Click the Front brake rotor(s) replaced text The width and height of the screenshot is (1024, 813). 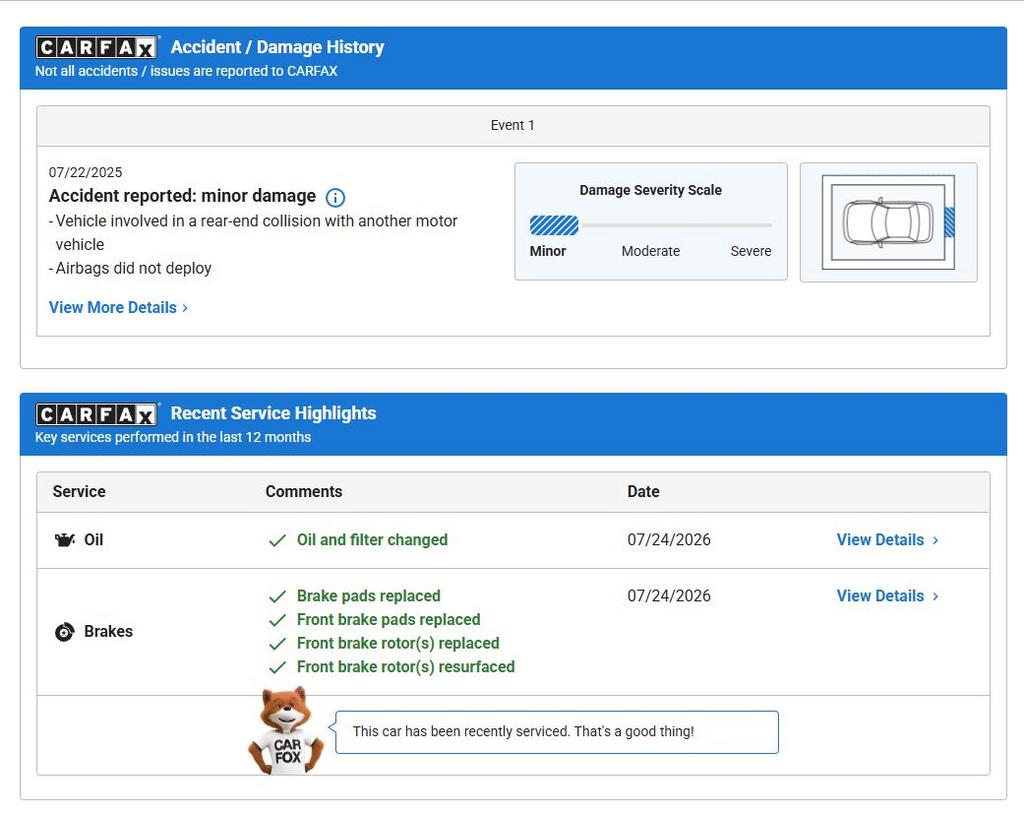click(398, 643)
